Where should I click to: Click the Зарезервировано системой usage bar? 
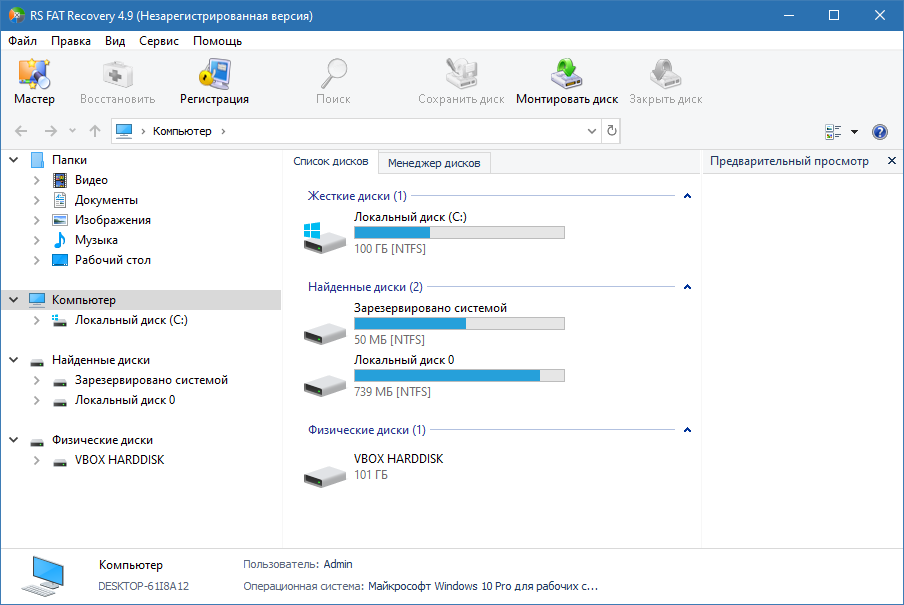tap(459, 324)
